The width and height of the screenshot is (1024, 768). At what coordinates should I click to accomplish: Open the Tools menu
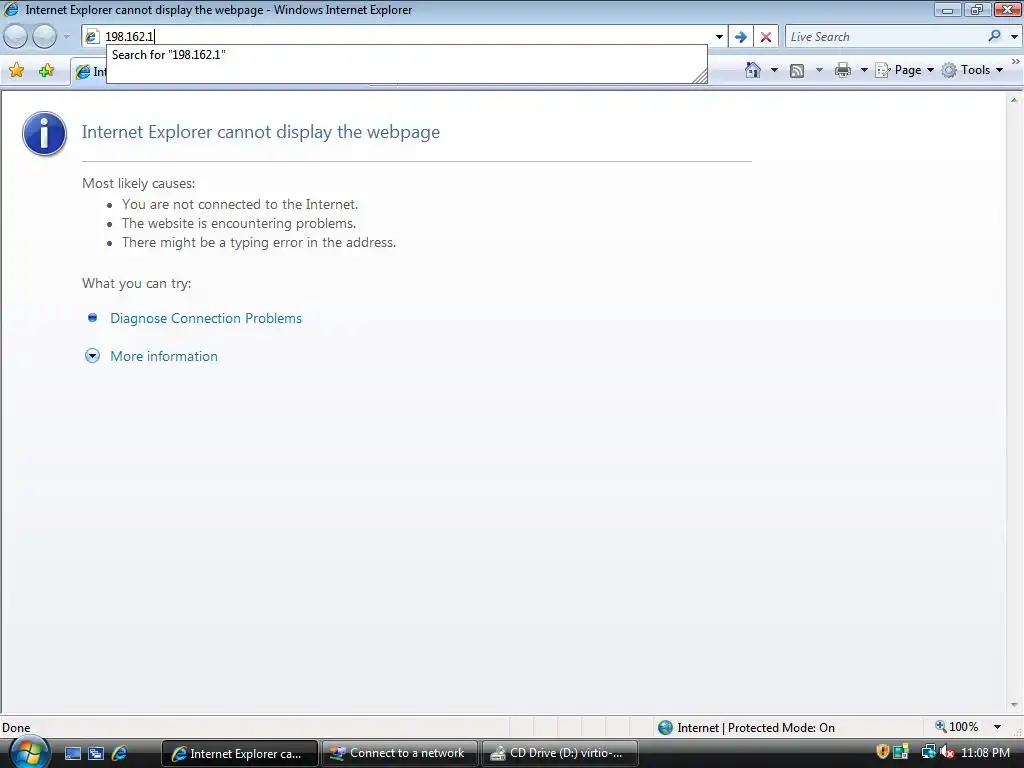(972, 70)
